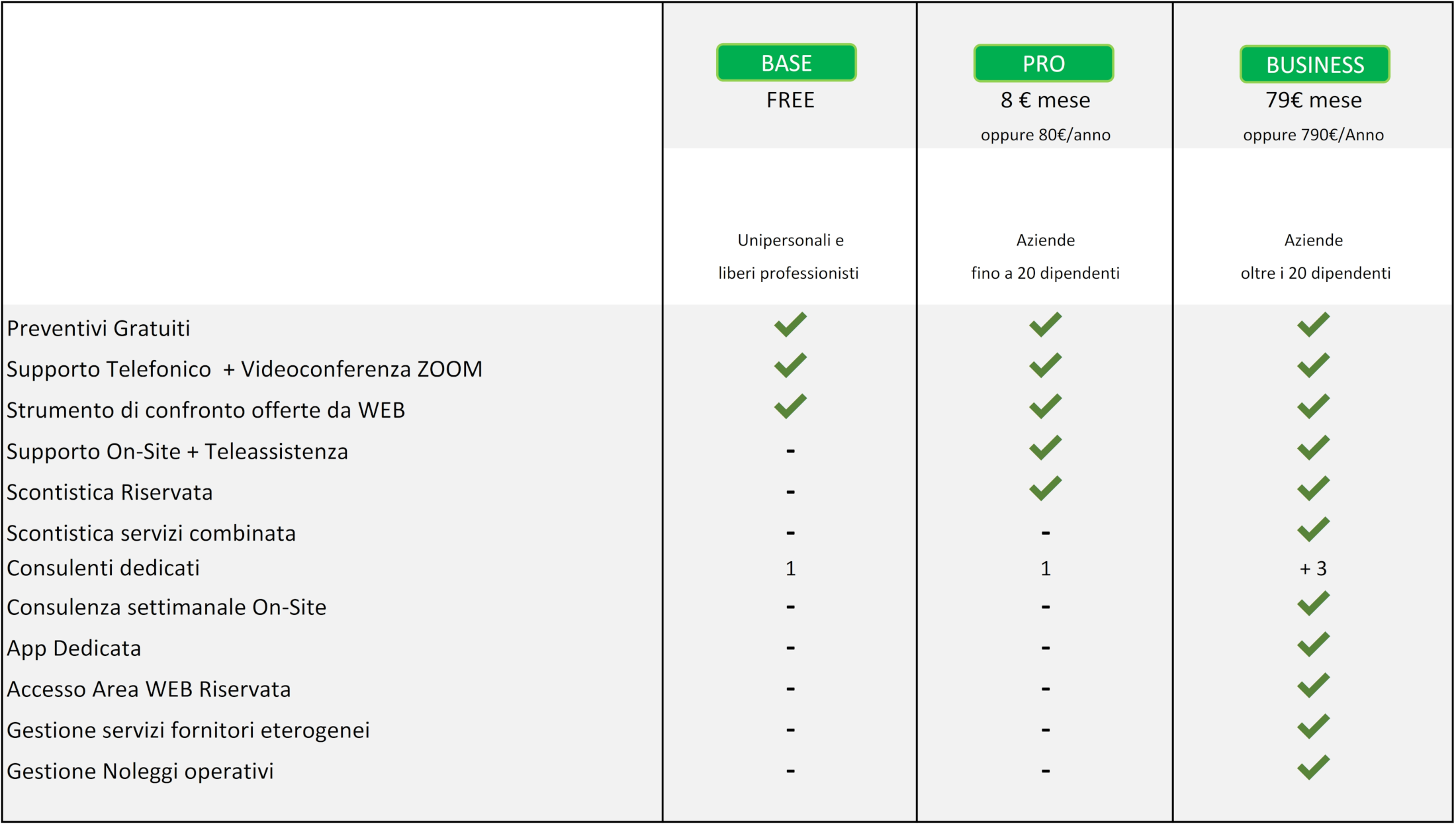This screenshot has height=824, width=1456.
Task: Click the 'Gestione servizi fornitori eterogenei' label
Action: (x=188, y=730)
